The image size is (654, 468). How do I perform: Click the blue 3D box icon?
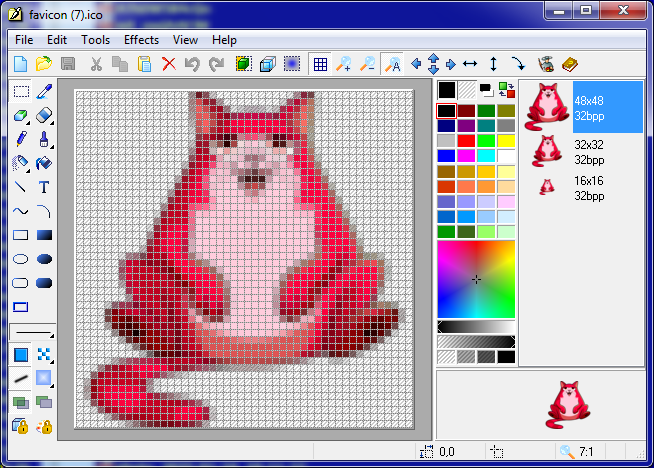coord(267,64)
